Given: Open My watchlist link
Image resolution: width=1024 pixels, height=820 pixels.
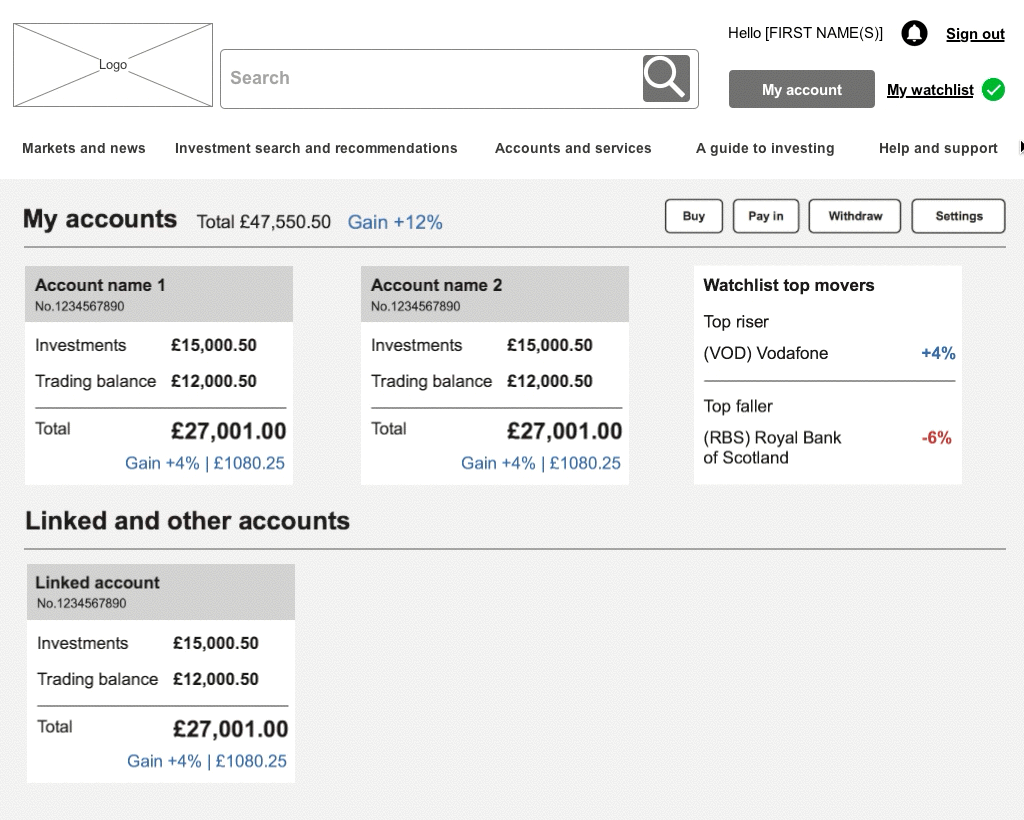Looking at the screenshot, I should (x=930, y=90).
